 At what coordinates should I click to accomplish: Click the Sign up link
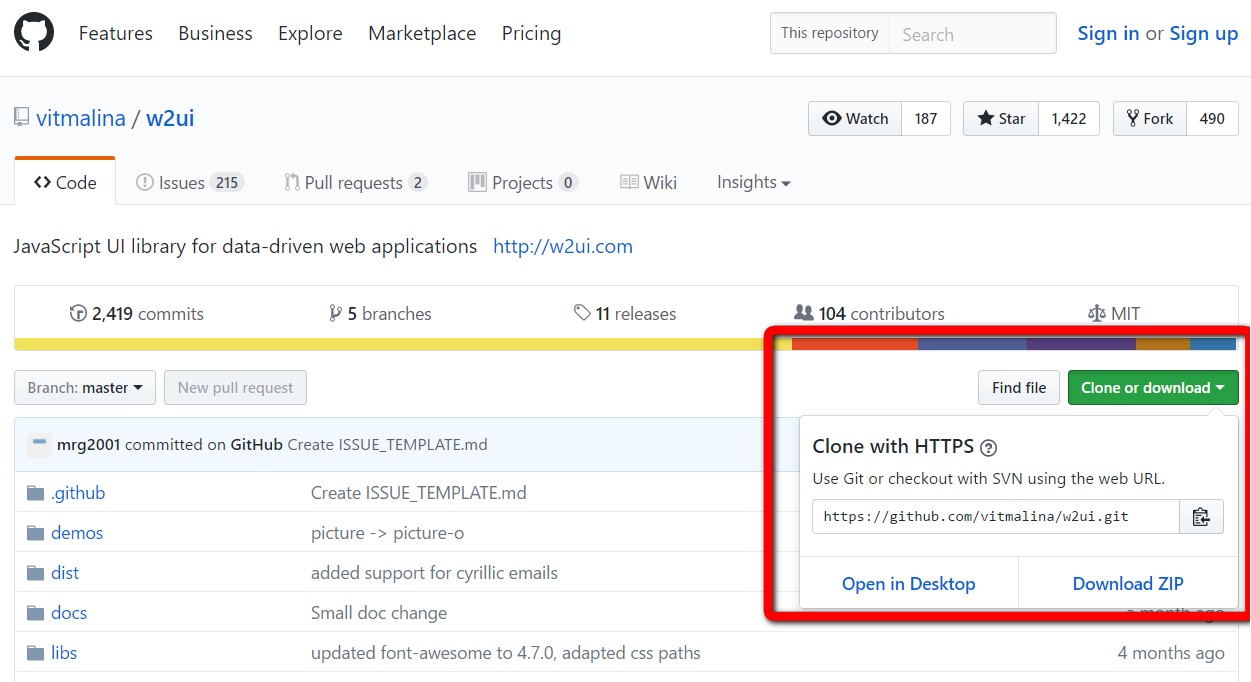(1204, 33)
